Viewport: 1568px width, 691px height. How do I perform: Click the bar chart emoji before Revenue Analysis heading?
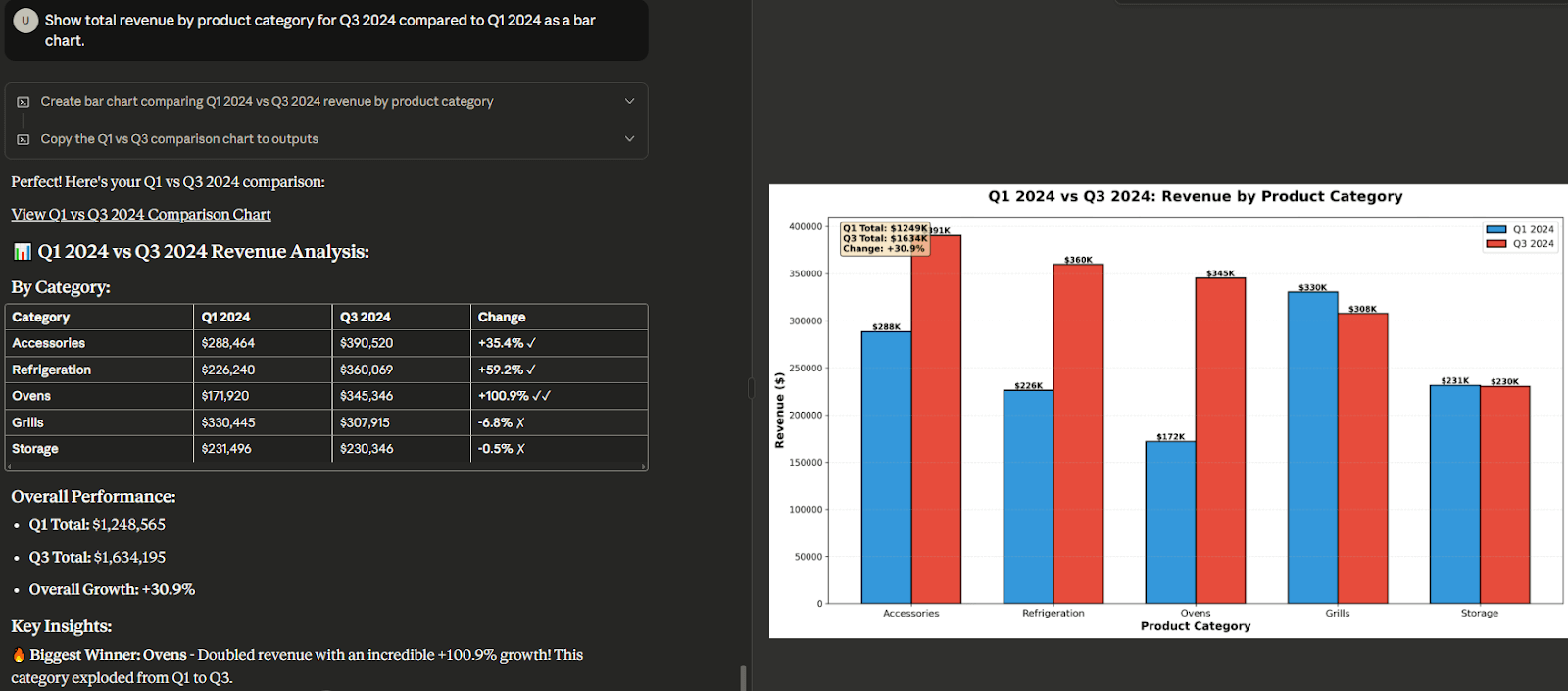click(22, 252)
